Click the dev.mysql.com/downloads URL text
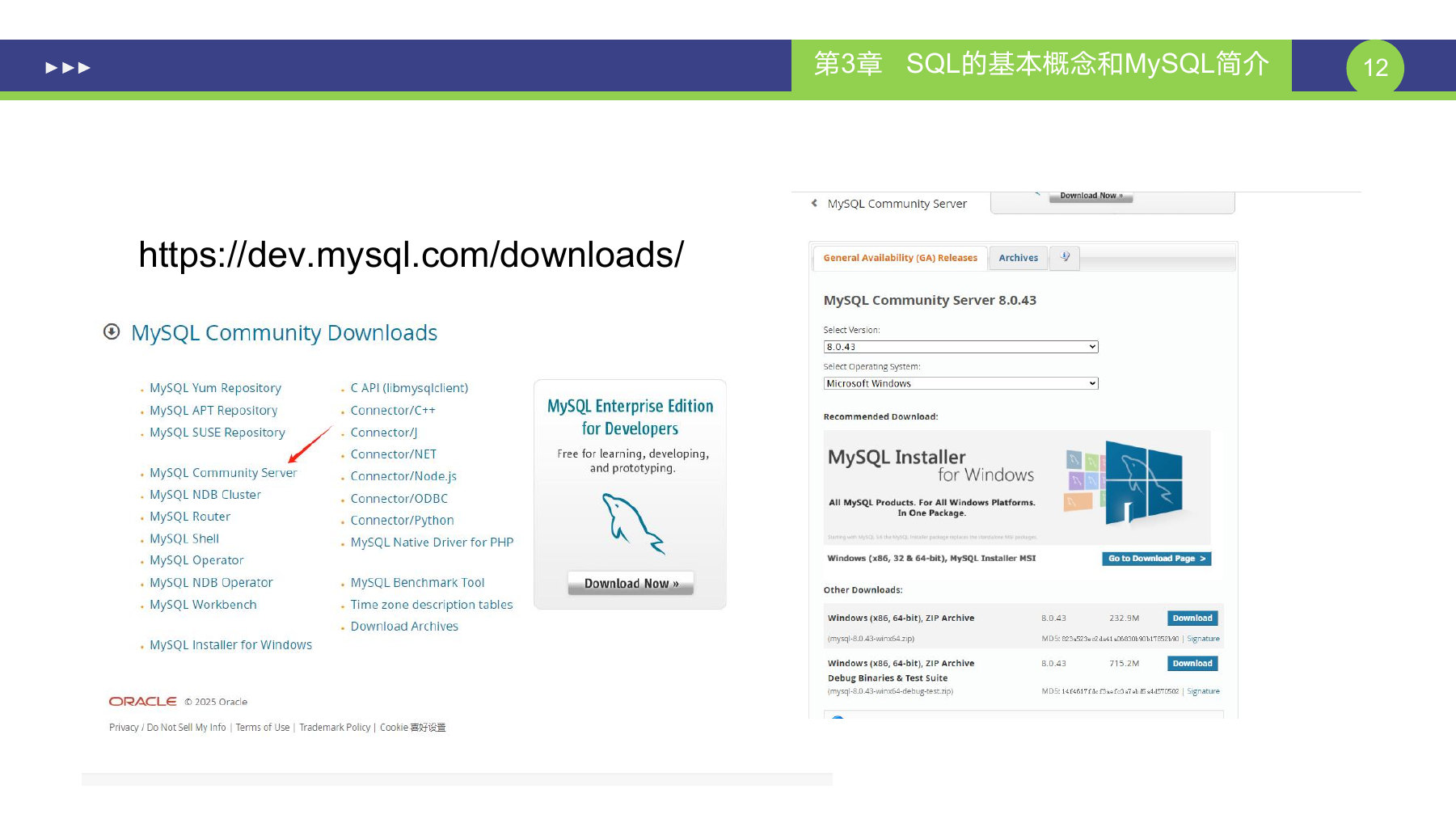The width and height of the screenshot is (1456, 819). pos(411,255)
